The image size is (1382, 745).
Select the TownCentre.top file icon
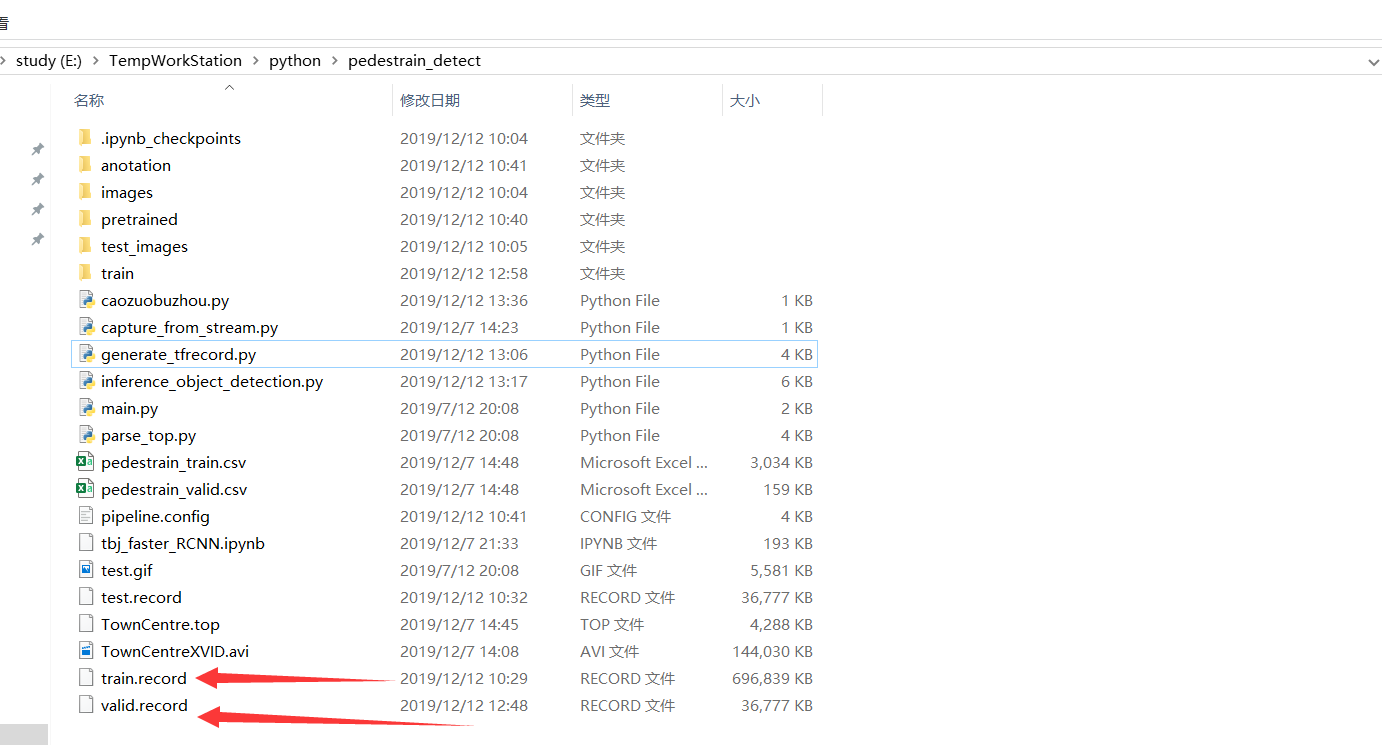85,624
